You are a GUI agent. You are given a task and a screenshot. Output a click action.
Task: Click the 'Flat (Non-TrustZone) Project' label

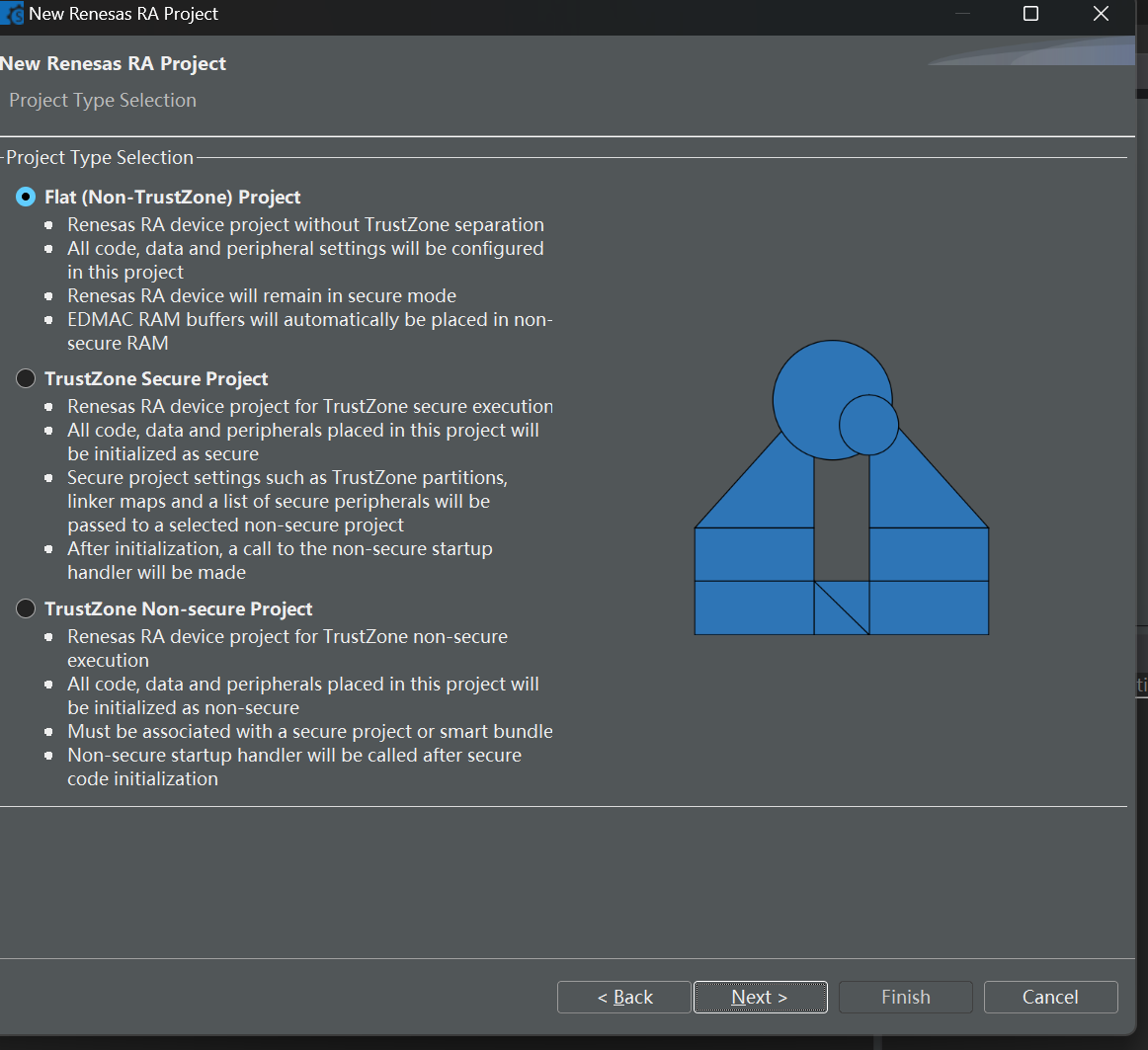pos(172,198)
